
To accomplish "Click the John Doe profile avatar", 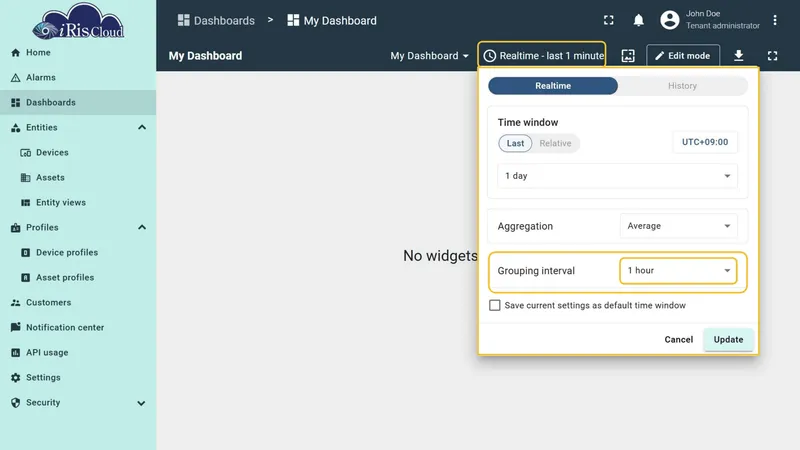I will pos(669,20).
